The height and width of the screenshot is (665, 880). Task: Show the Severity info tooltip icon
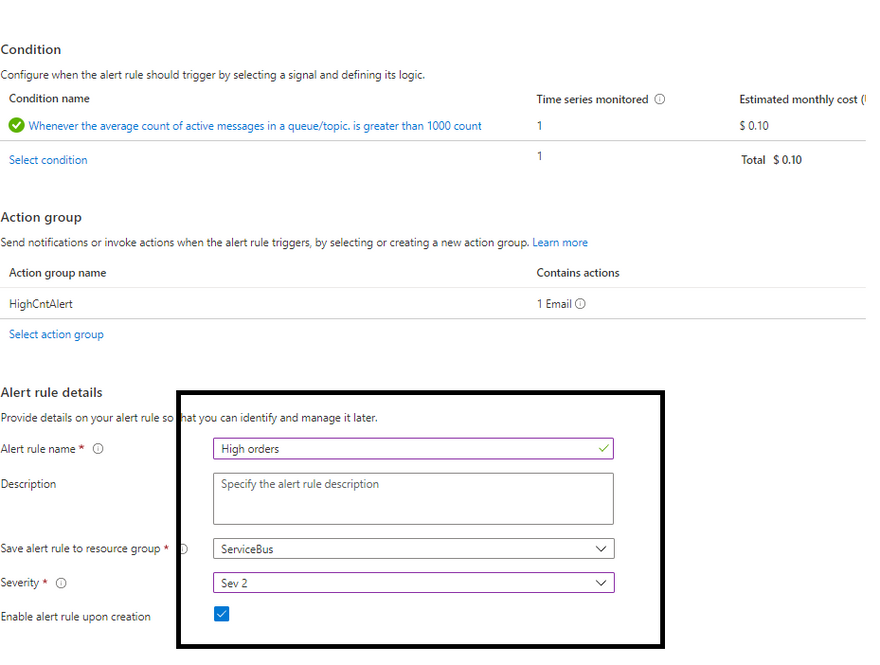[x=61, y=583]
